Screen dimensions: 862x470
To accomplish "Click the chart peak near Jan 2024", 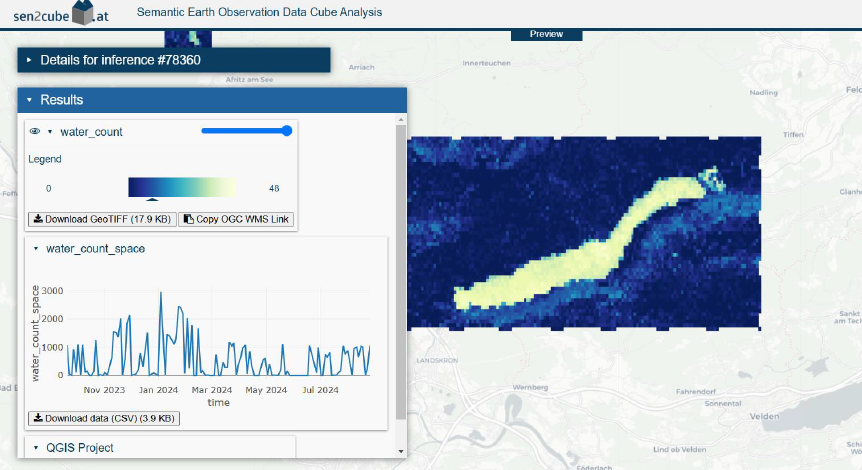I will pyautogui.click(x=160, y=293).
